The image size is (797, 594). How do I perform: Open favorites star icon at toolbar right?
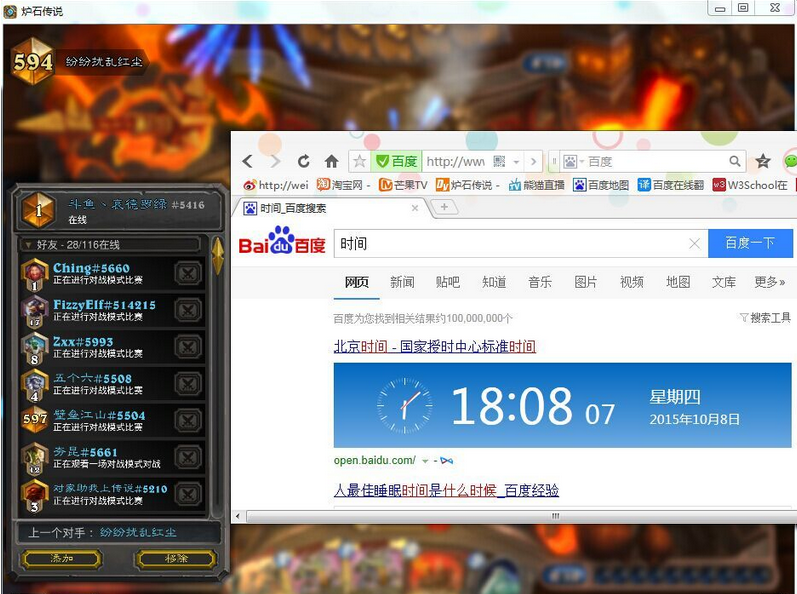762,162
